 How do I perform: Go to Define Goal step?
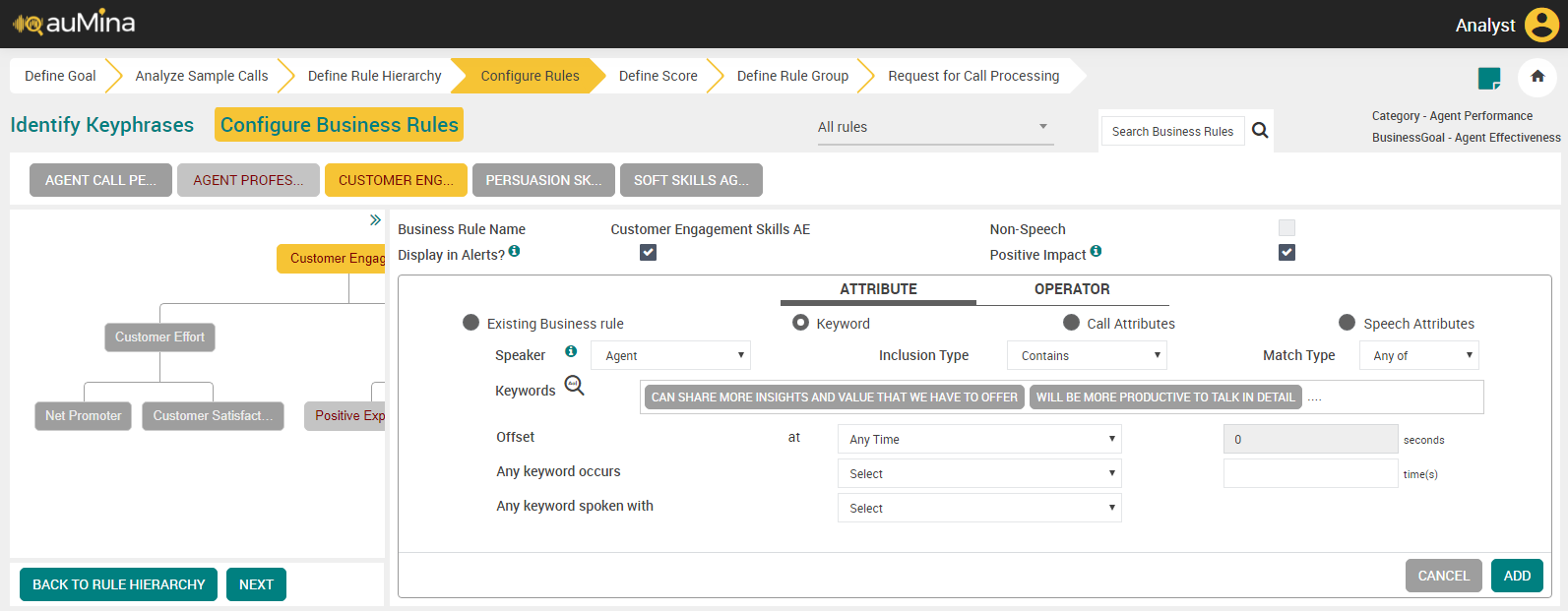[x=60, y=76]
